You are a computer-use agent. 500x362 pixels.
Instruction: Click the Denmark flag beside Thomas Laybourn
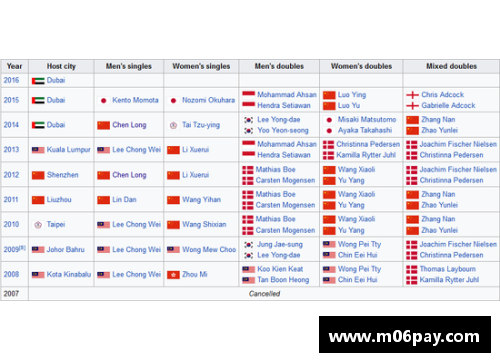coord(412,269)
